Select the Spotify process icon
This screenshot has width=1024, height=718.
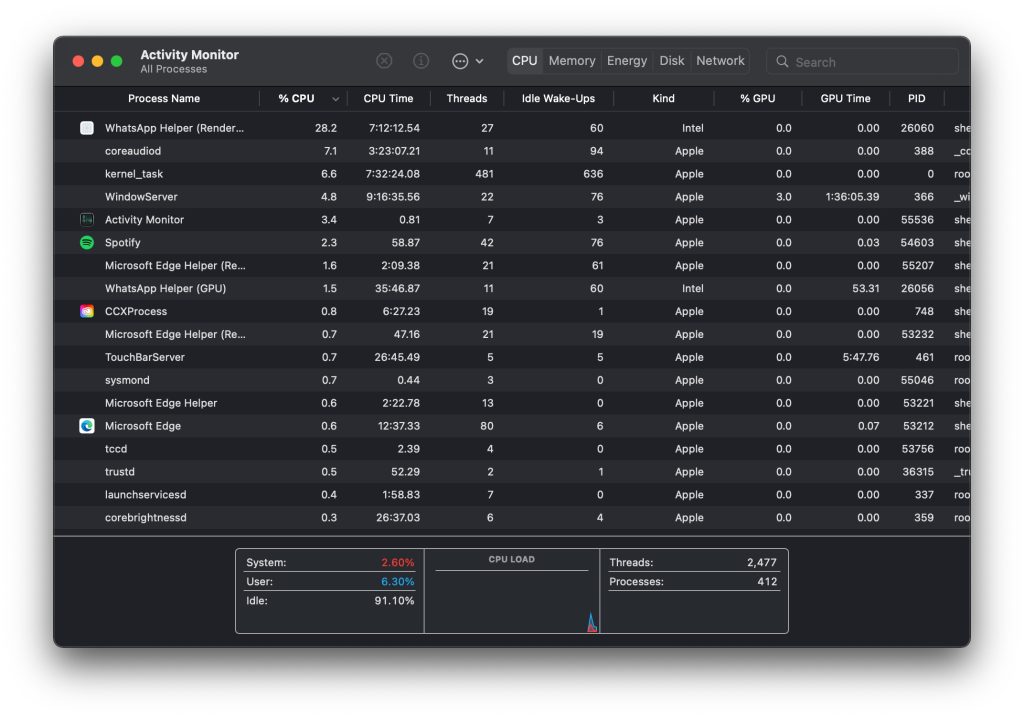pos(87,242)
